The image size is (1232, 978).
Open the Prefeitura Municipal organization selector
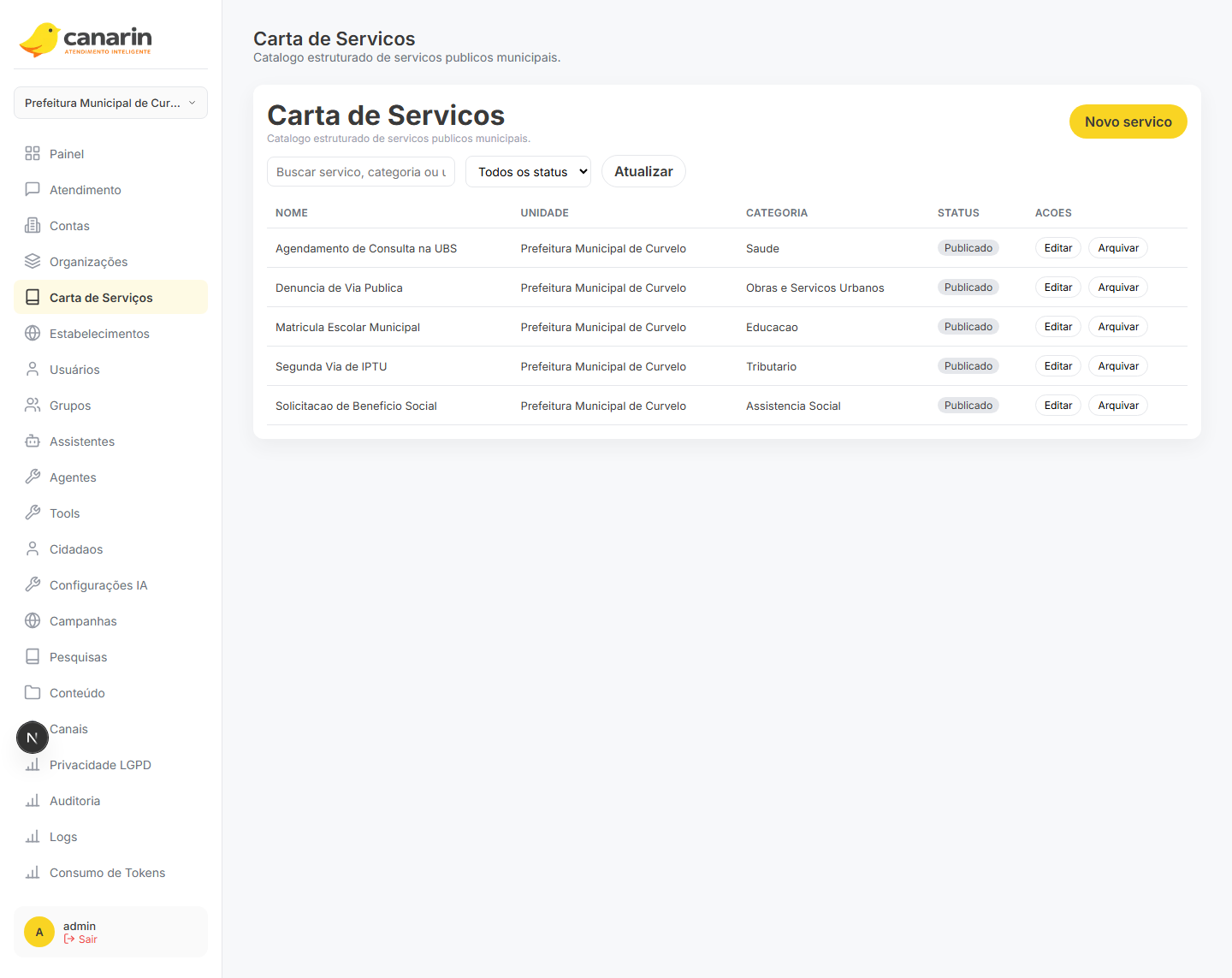pyautogui.click(x=110, y=103)
